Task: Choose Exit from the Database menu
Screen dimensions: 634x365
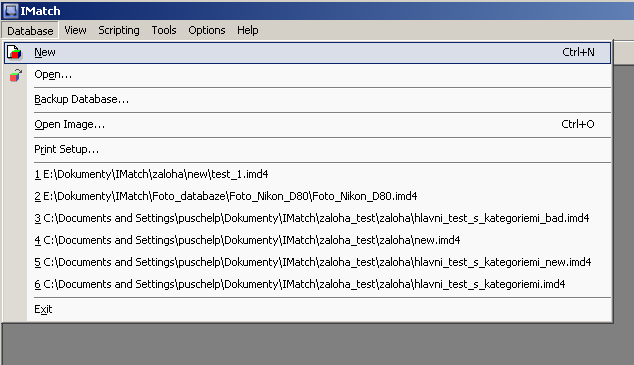Action: coord(307,310)
